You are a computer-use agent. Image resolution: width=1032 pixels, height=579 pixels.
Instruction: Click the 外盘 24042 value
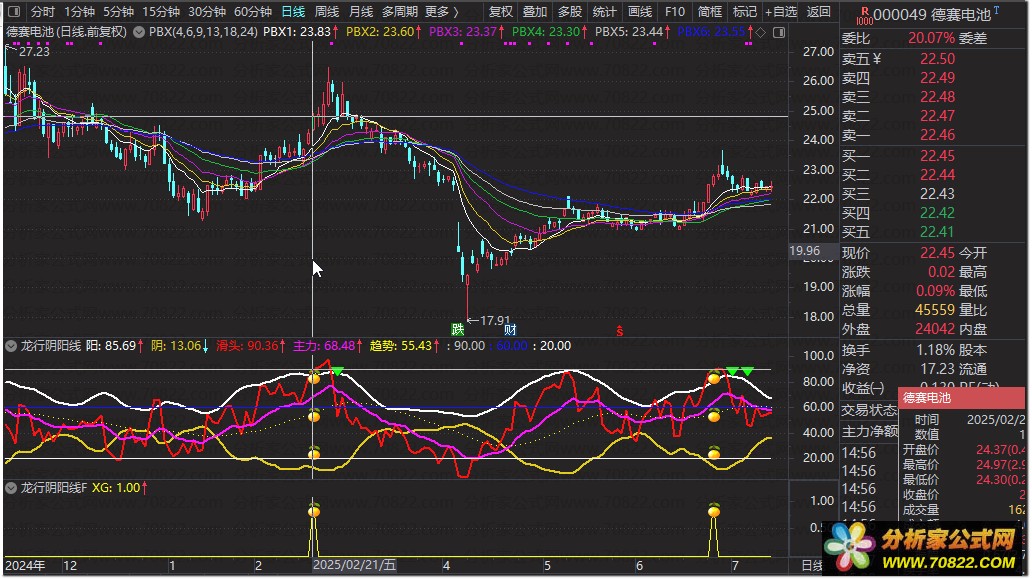tap(935, 329)
